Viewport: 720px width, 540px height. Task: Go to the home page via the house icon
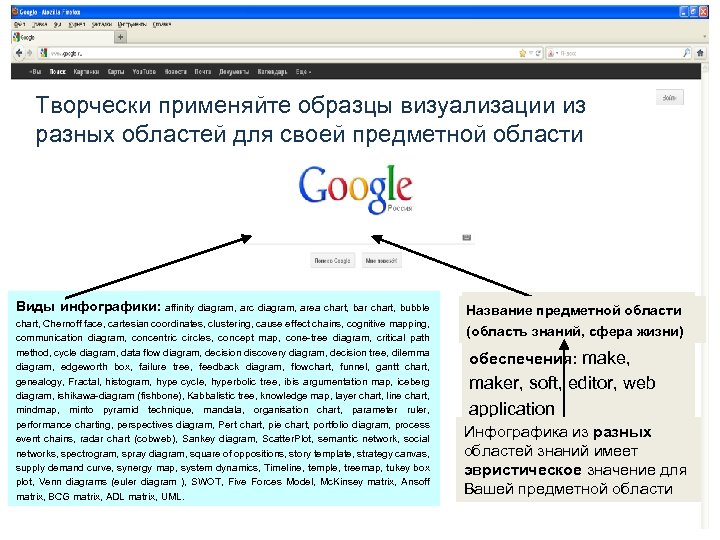700,53
